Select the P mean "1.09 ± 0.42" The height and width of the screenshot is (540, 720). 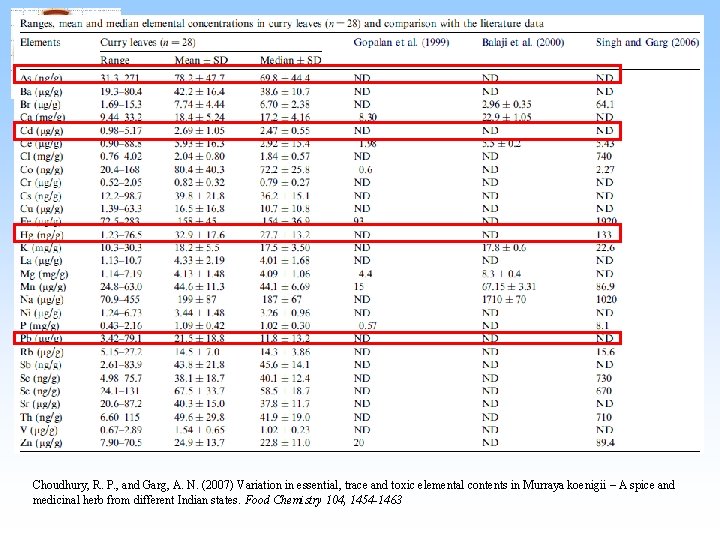(x=199, y=326)
